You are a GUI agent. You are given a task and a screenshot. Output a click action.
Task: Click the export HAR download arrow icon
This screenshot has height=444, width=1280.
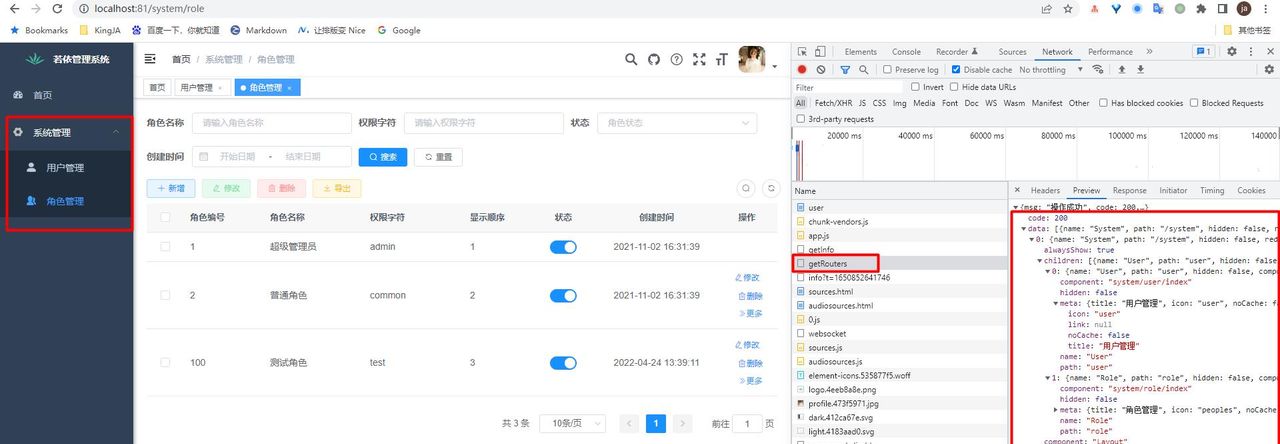(x=1140, y=70)
